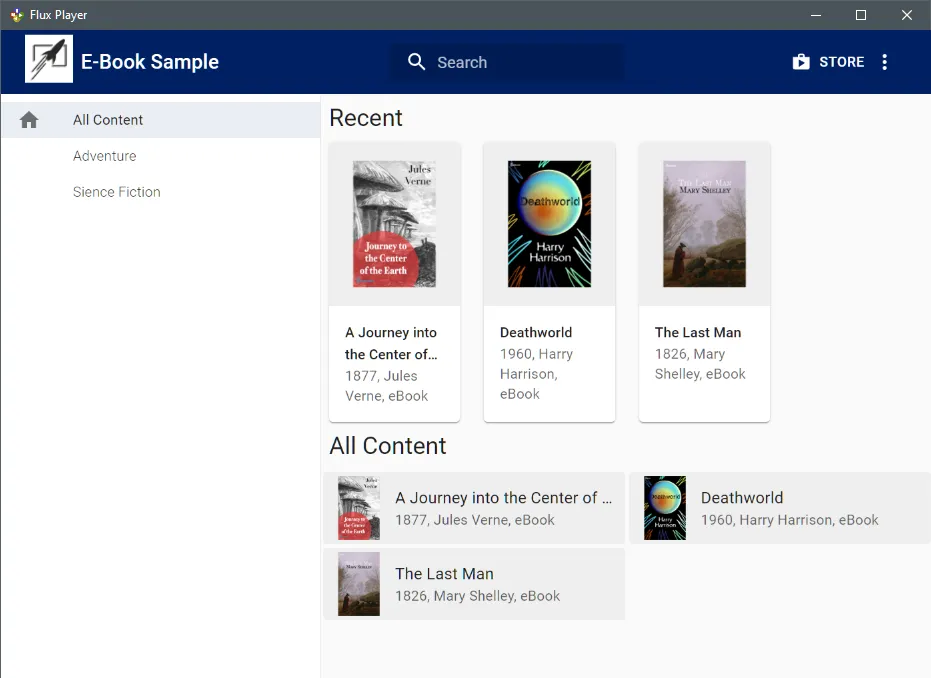Click the Deathworld title in Recent card

click(x=536, y=332)
